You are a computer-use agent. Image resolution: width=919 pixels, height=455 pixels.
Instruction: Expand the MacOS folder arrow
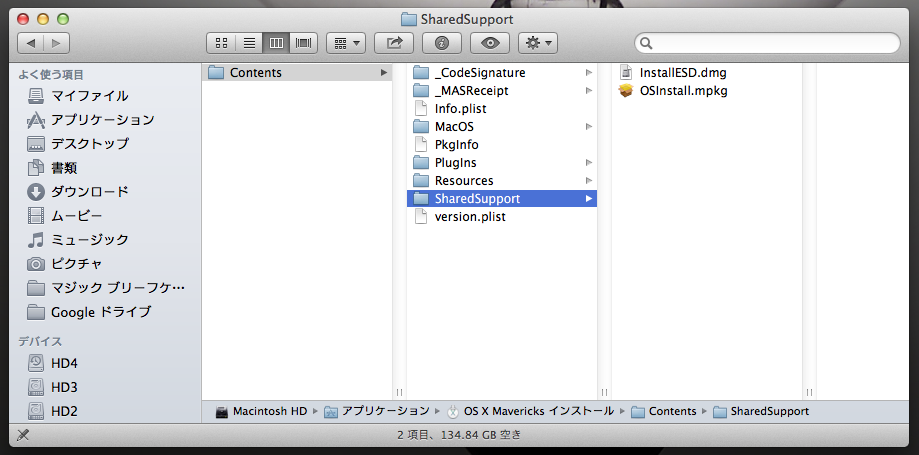point(588,127)
